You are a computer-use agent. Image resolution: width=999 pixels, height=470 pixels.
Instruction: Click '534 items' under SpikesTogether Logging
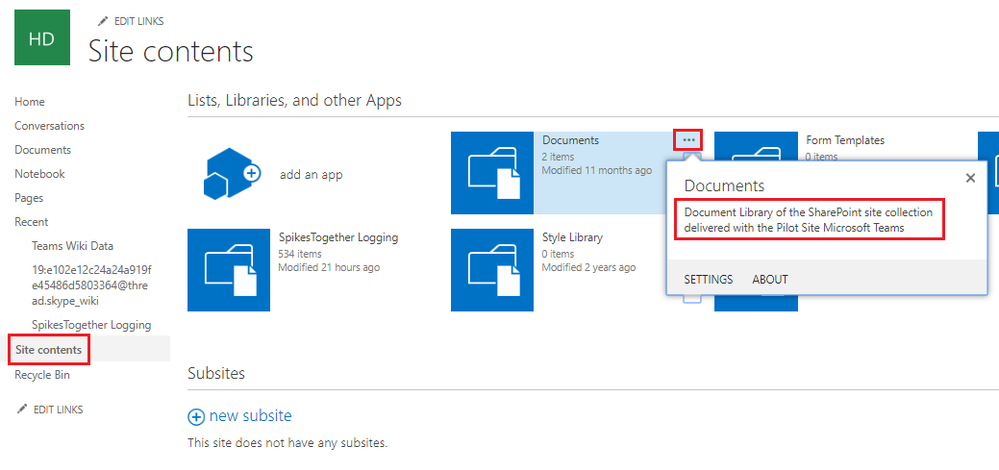point(300,253)
